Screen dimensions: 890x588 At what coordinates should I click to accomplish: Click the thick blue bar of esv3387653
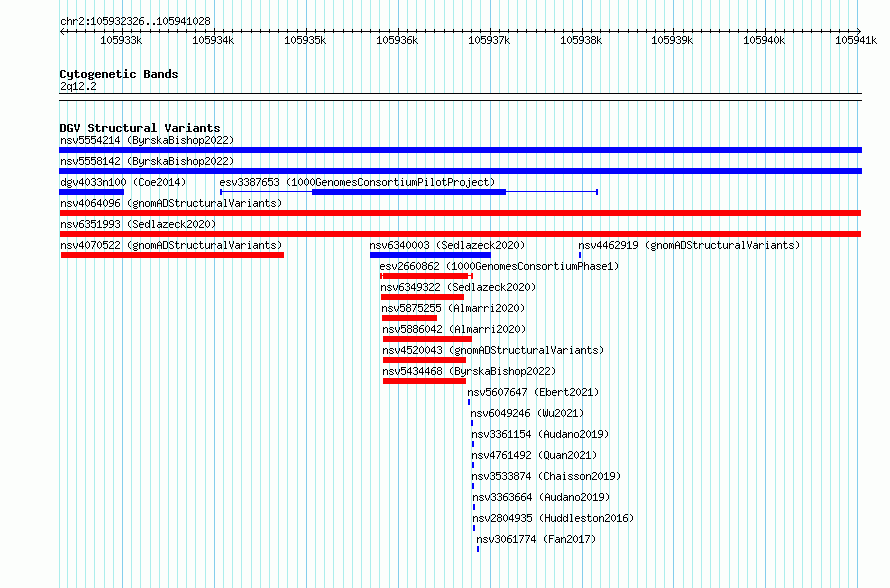click(x=409, y=192)
